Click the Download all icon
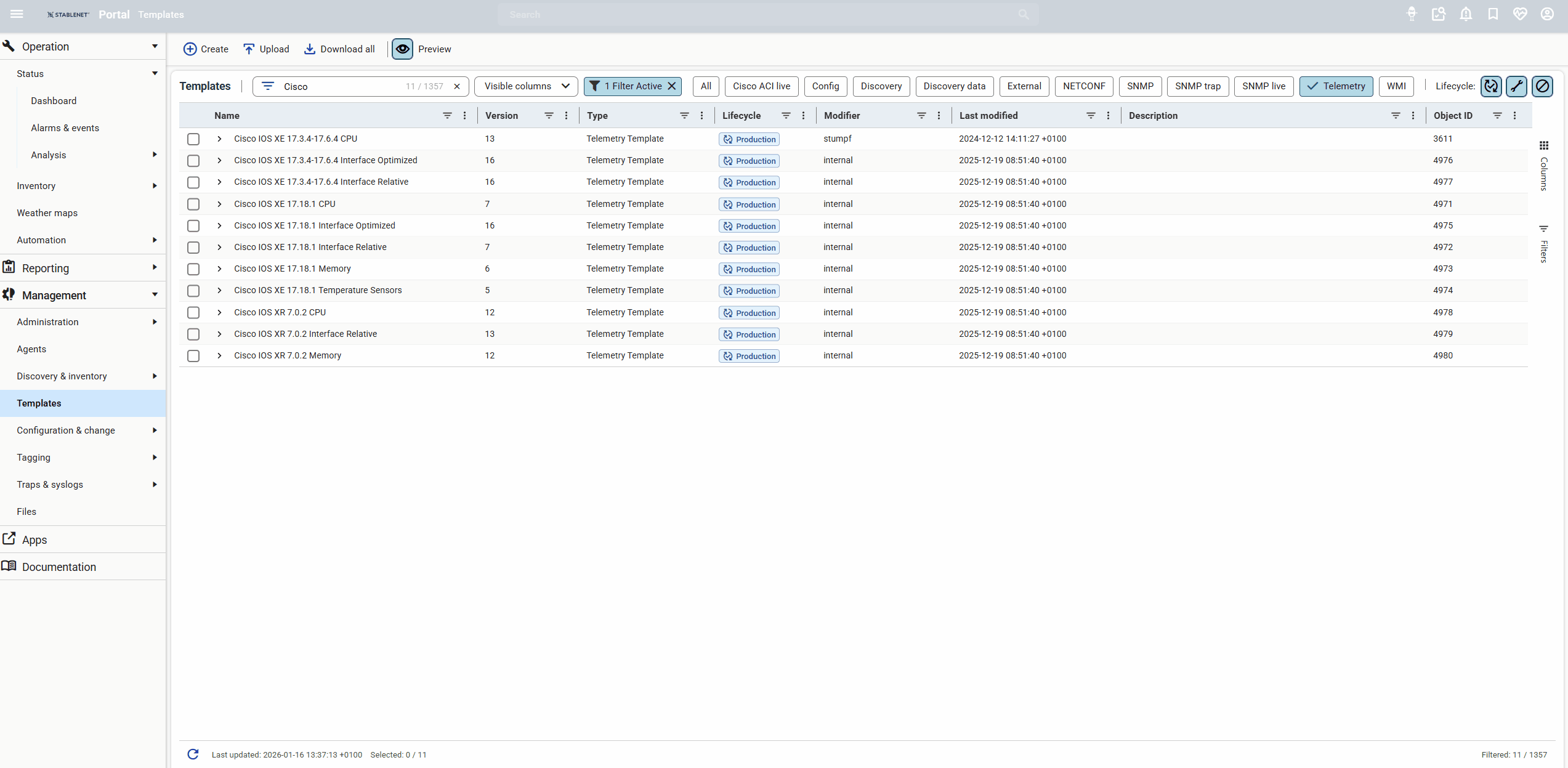This screenshot has height=768, width=1568. (x=310, y=49)
